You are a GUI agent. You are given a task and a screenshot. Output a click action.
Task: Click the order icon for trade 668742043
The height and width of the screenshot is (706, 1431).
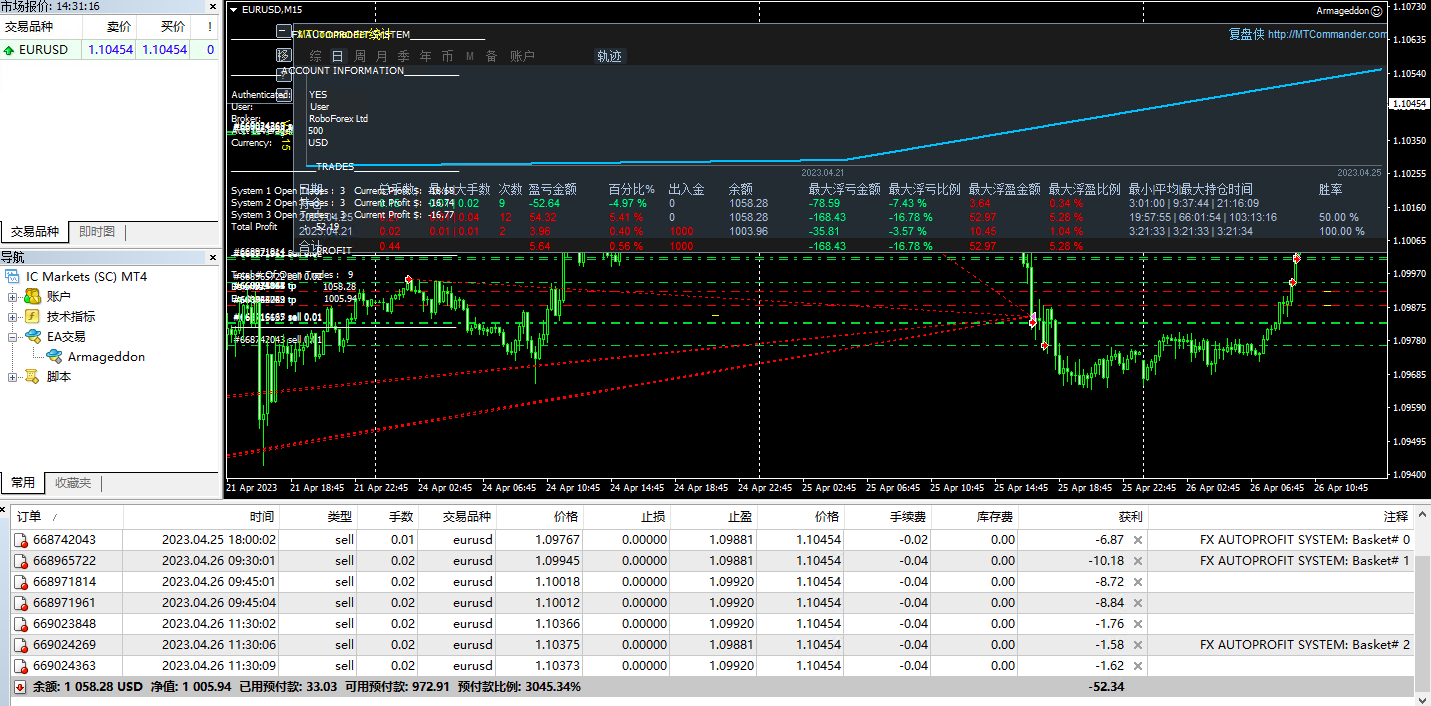coord(20,540)
